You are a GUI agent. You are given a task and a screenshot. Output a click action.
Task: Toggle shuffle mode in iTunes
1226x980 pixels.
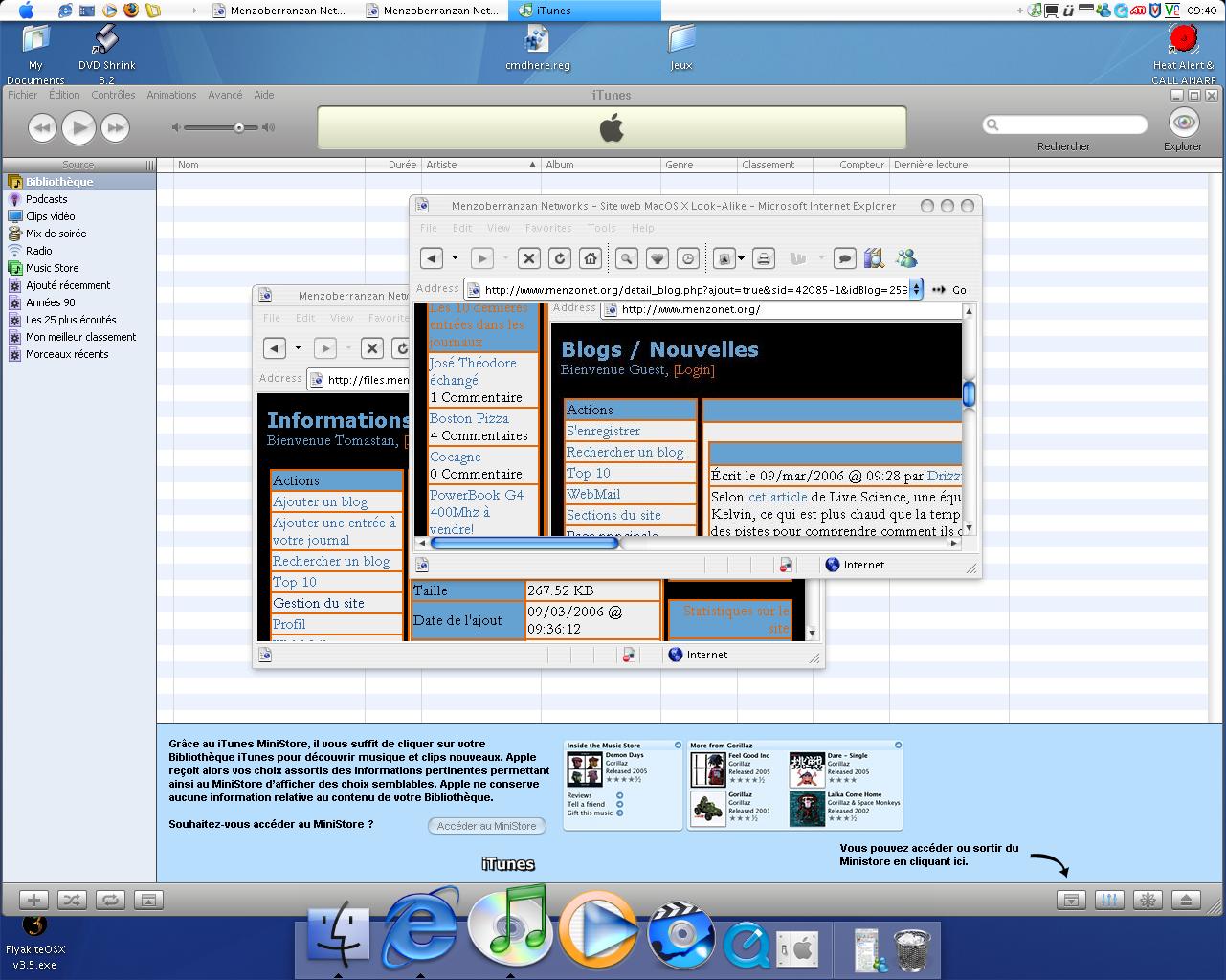click(x=72, y=900)
